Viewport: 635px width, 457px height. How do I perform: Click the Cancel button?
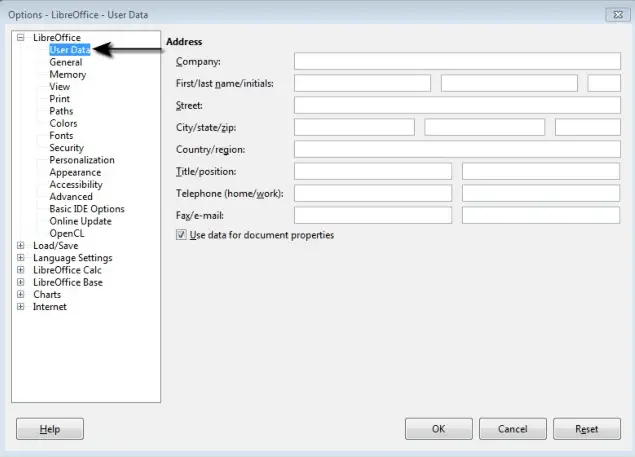[513, 429]
